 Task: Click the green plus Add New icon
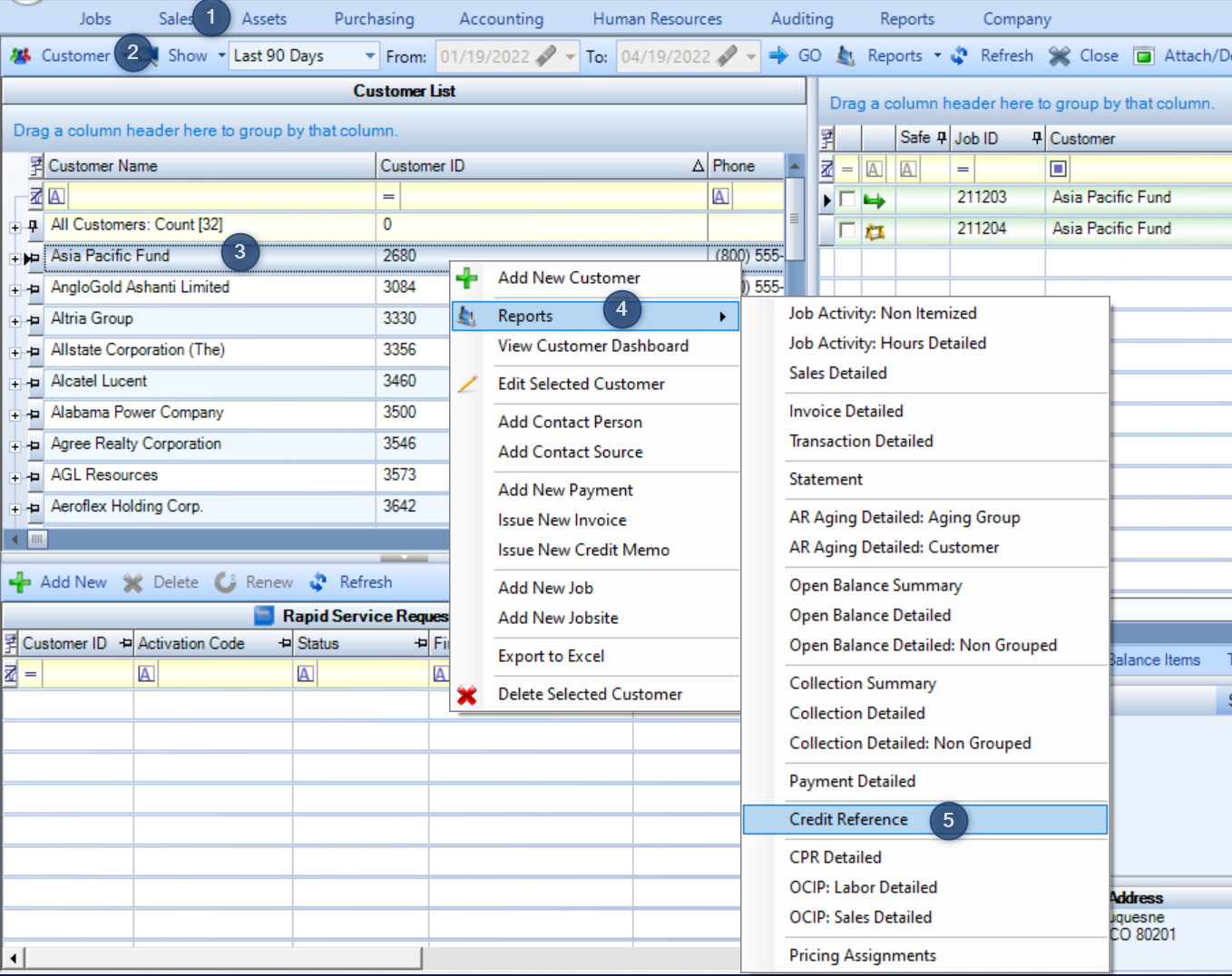20,582
